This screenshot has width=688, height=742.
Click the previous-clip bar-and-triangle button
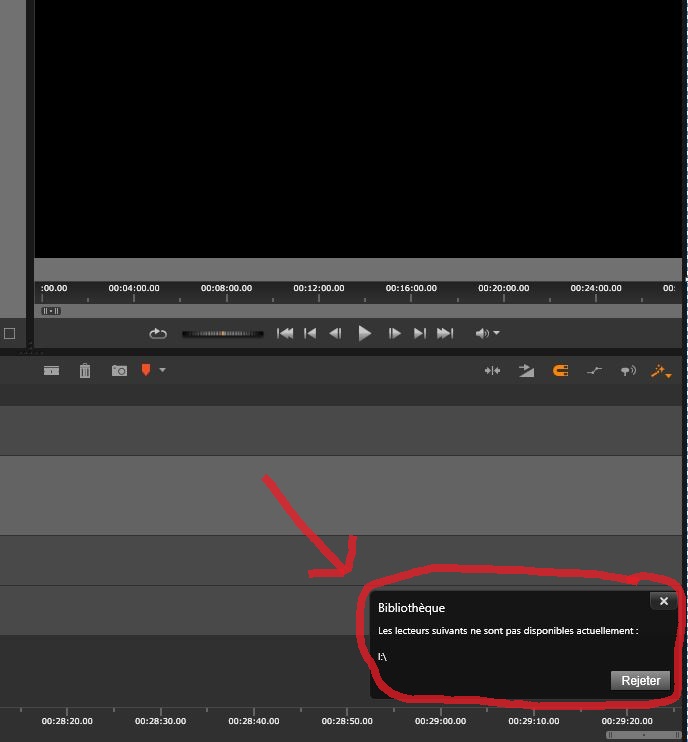310,334
